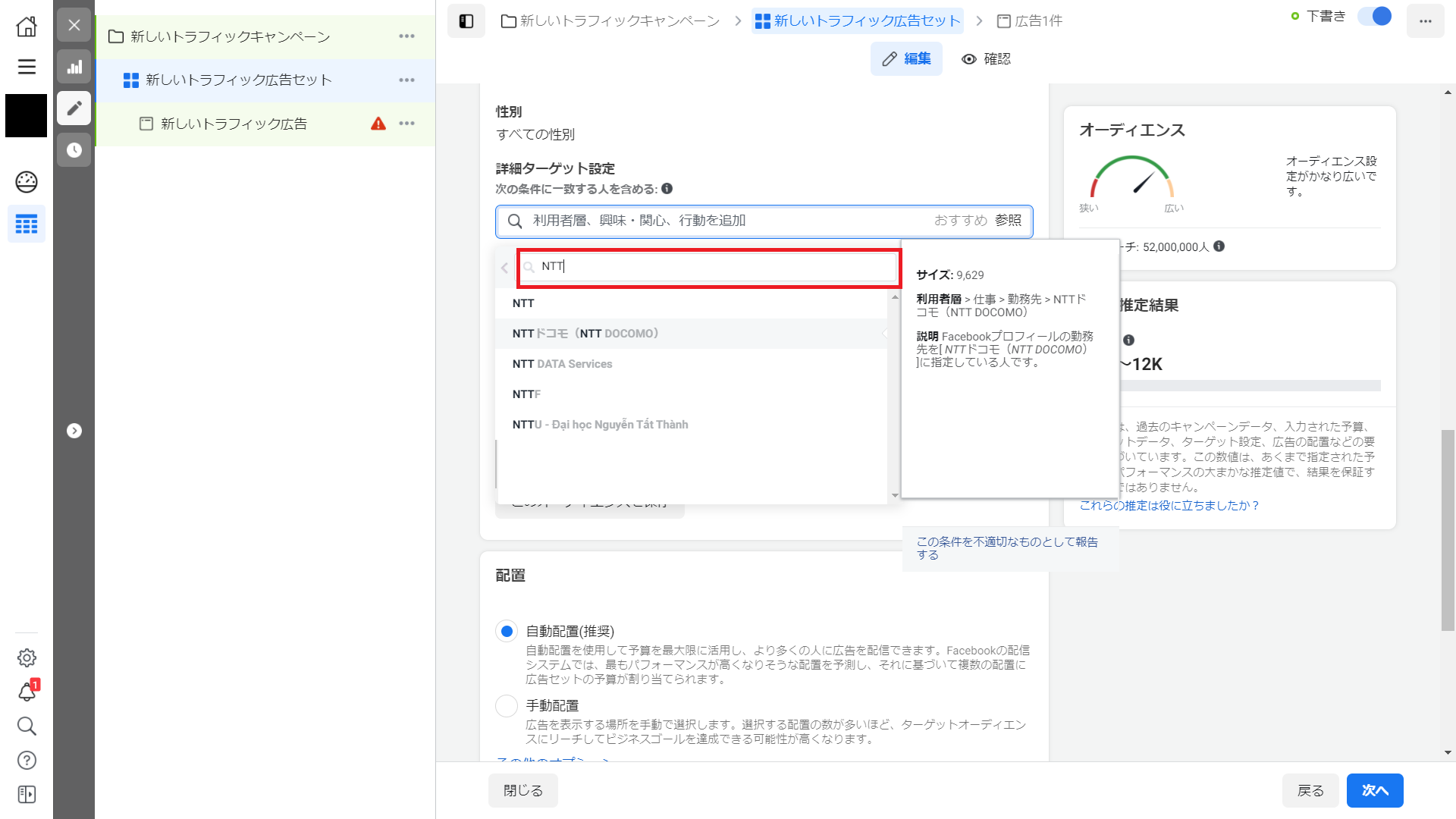Click the NTT search input box

tap(709, 267)
